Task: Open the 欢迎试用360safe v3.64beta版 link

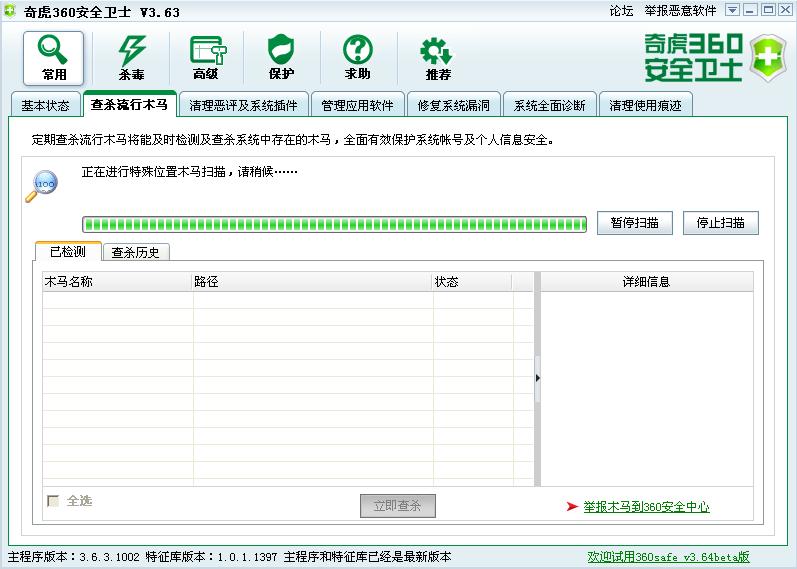Action: pos(668,557)
